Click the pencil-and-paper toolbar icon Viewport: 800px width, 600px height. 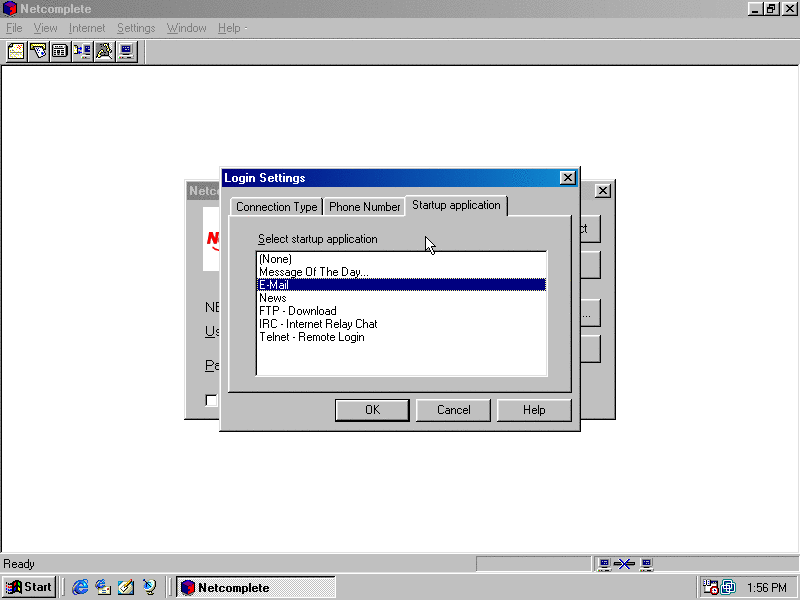[104, 51]
